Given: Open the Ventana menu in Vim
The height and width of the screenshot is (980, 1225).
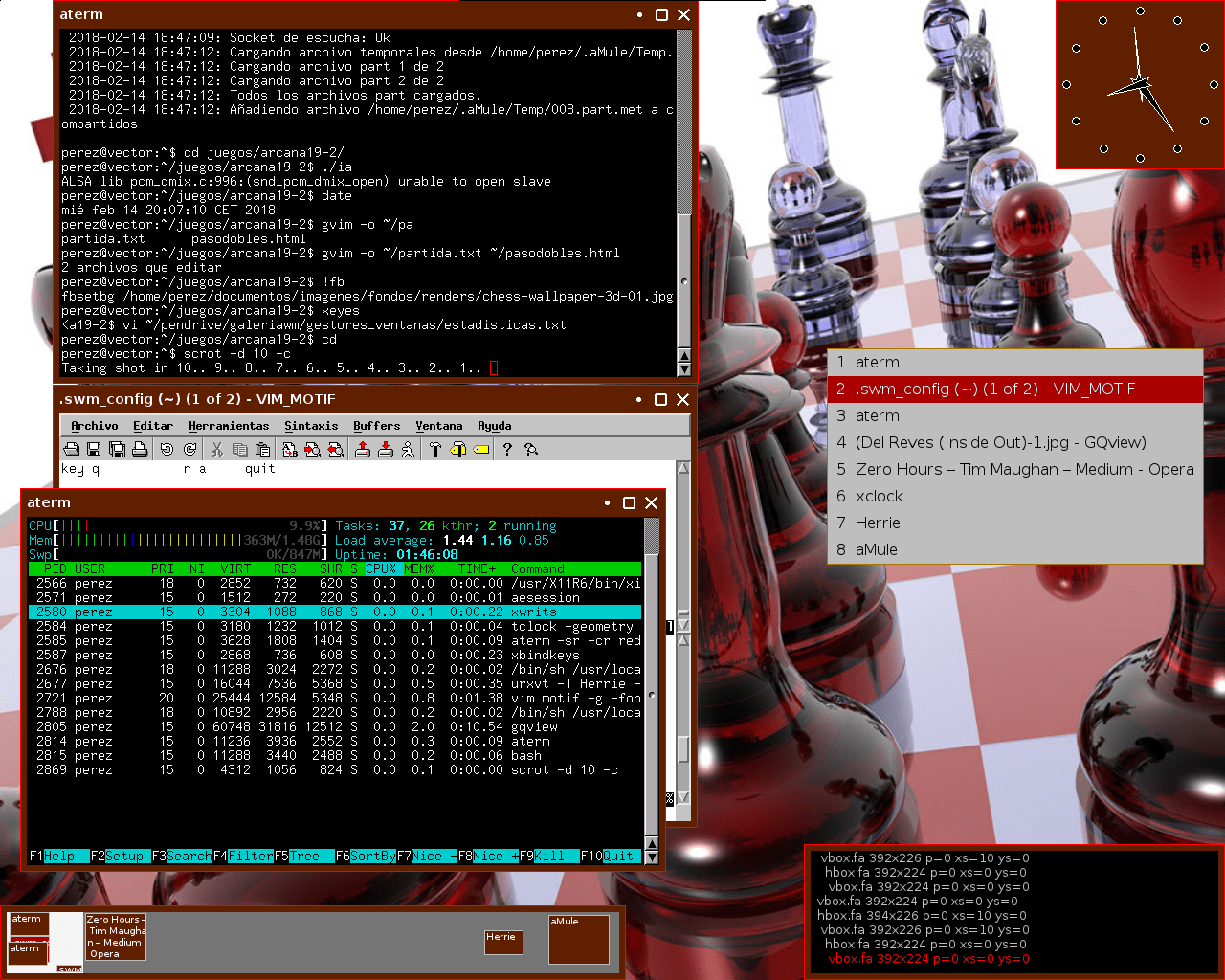Looking at the screenshot, I should point(439,426).
